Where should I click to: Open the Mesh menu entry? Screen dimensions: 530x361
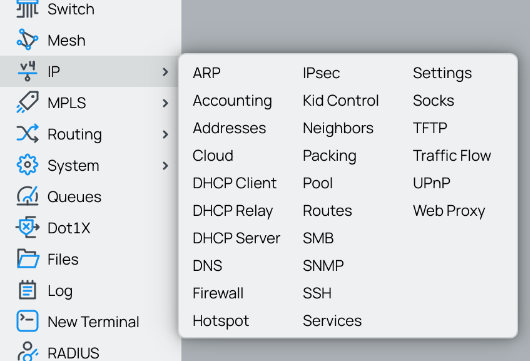tap(67, 41)
